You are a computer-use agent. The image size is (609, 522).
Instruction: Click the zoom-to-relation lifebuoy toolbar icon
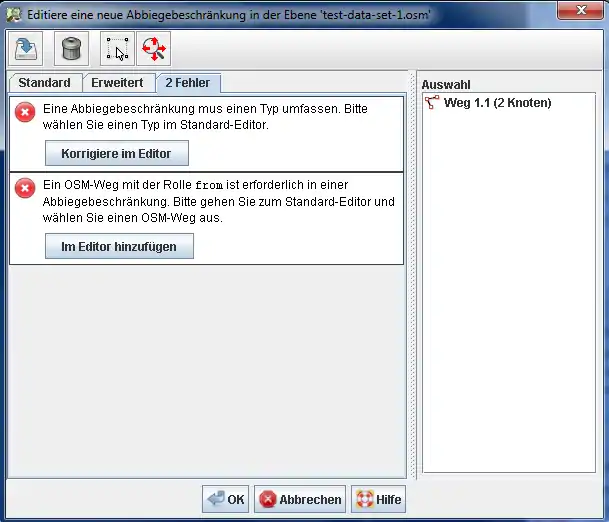click(x=153, y=48)
